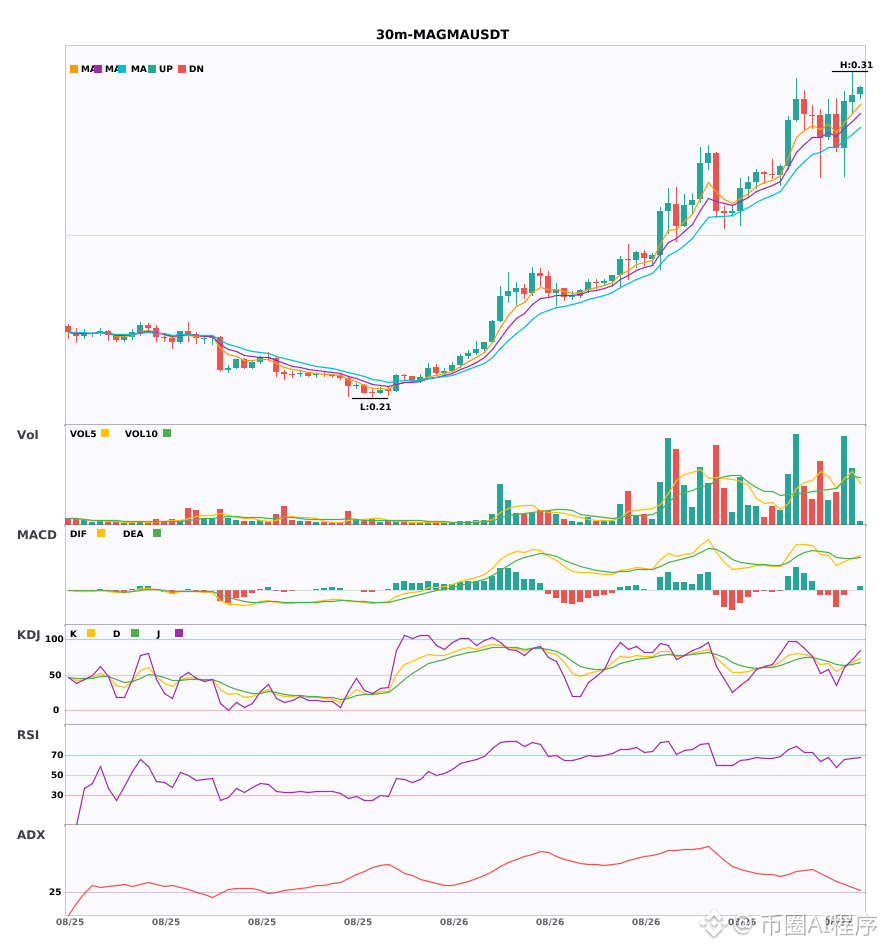The width and height of the screenshot is (885, 950).
Task: Toggle the red DN legend marker
Action: point(182,69)
